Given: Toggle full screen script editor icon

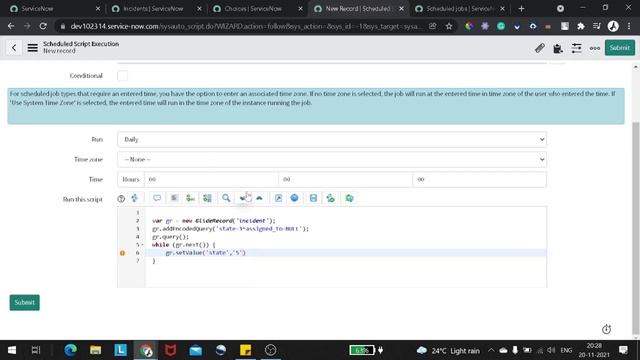Looking at the screenshot, I should pos(278,198).
